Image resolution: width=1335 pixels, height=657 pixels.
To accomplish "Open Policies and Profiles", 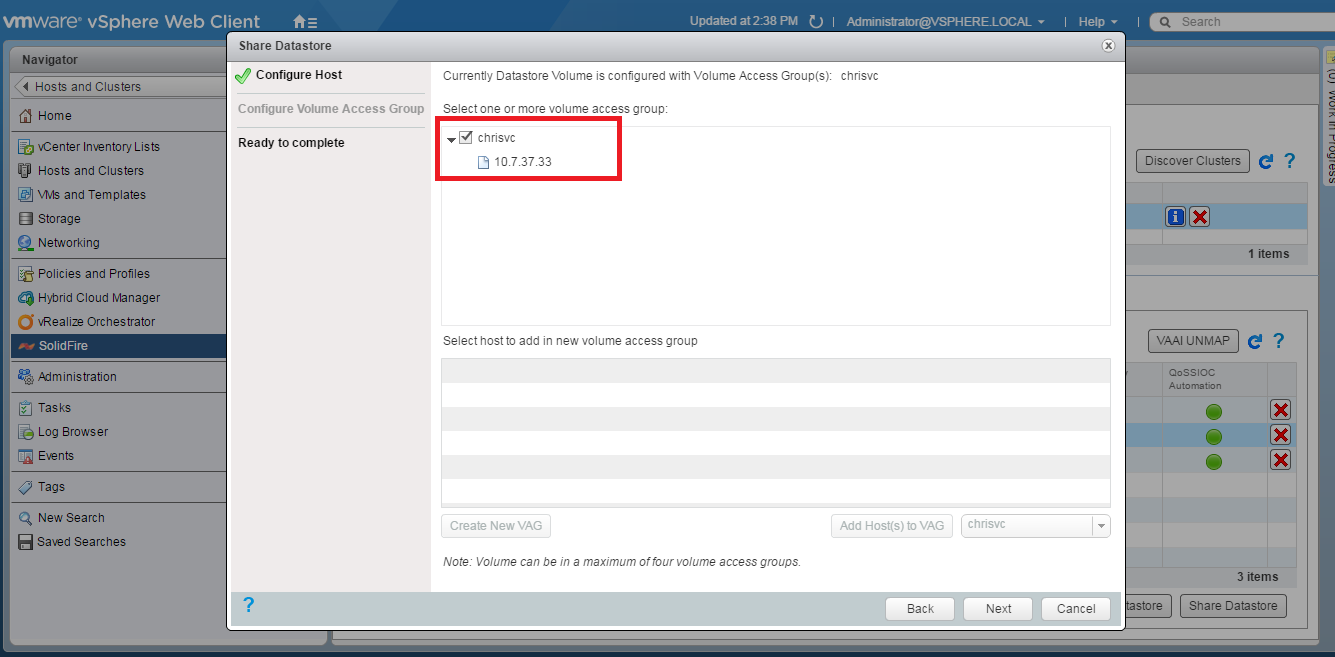I will coord(94,274).
